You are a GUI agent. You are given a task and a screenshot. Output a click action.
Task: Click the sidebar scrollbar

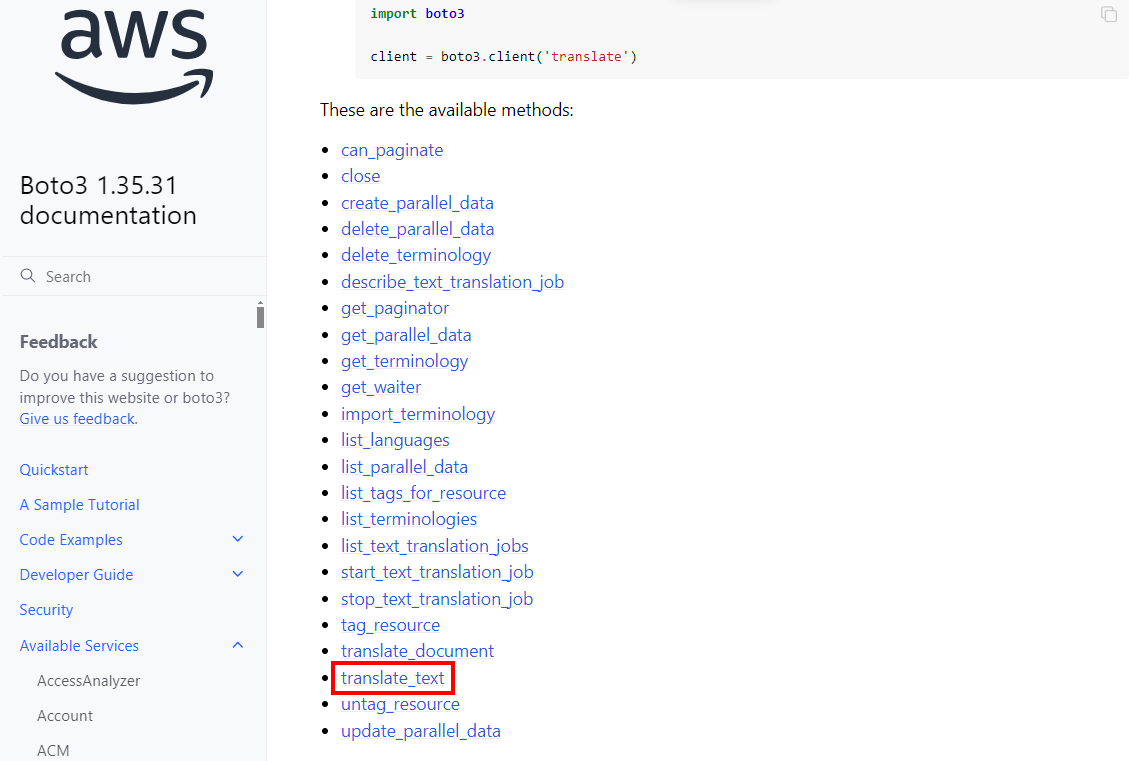260,315
